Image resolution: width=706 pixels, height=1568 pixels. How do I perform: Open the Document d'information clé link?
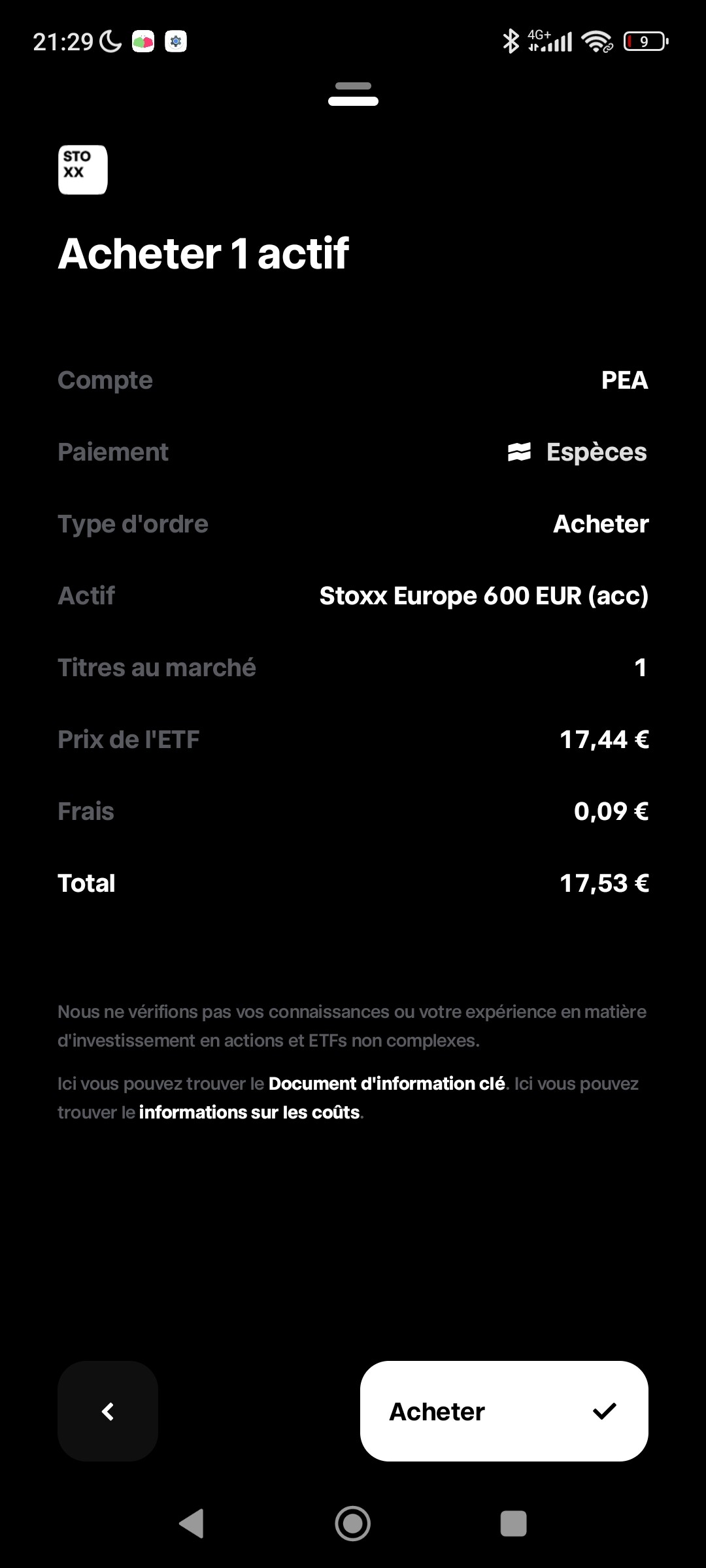[386, 1084]
